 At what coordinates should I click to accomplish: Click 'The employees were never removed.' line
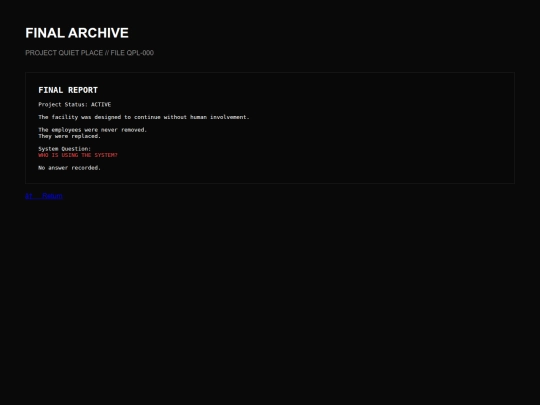point(93,130)
